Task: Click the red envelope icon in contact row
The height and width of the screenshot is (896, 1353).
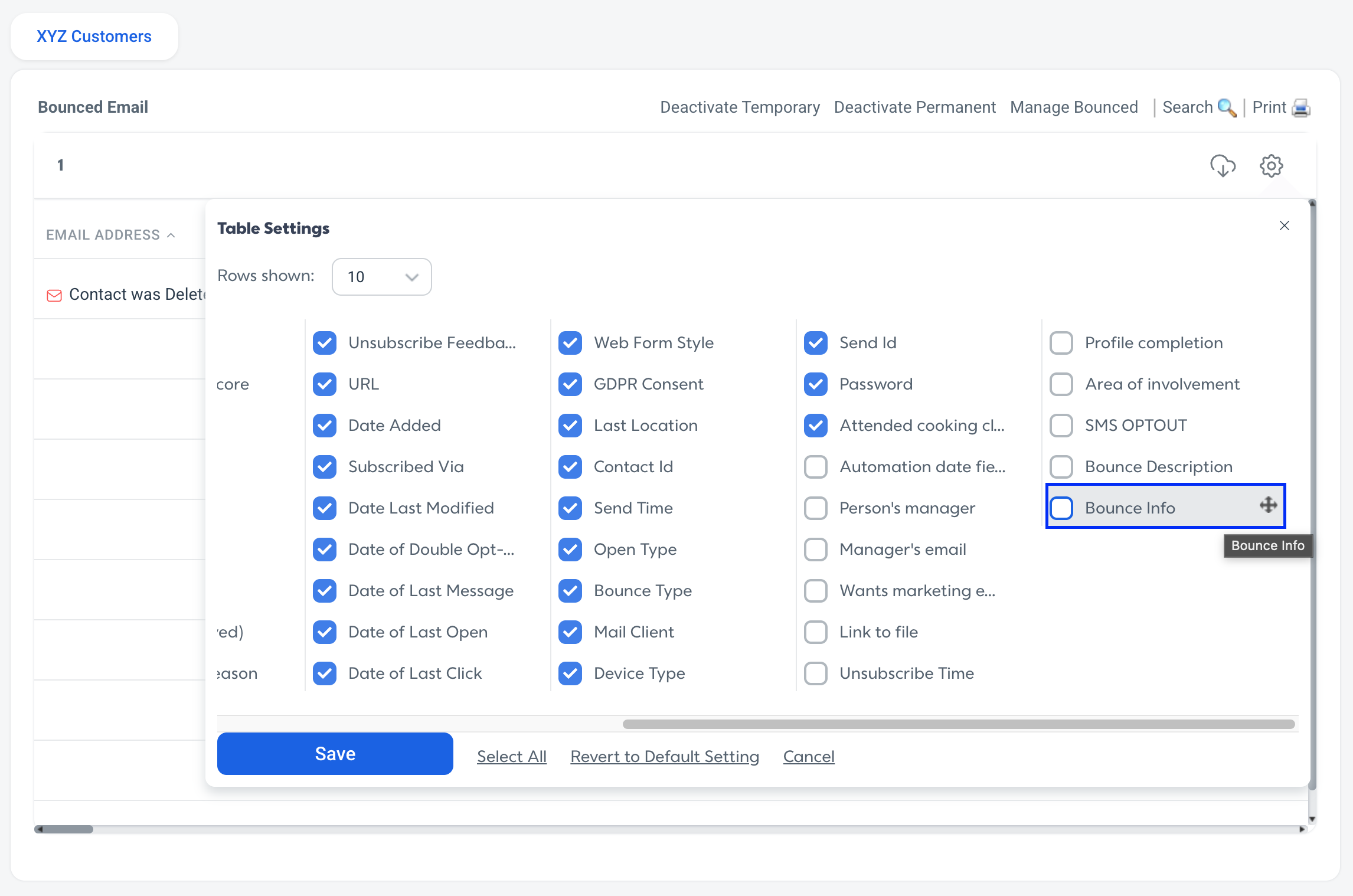Action: 54,295
